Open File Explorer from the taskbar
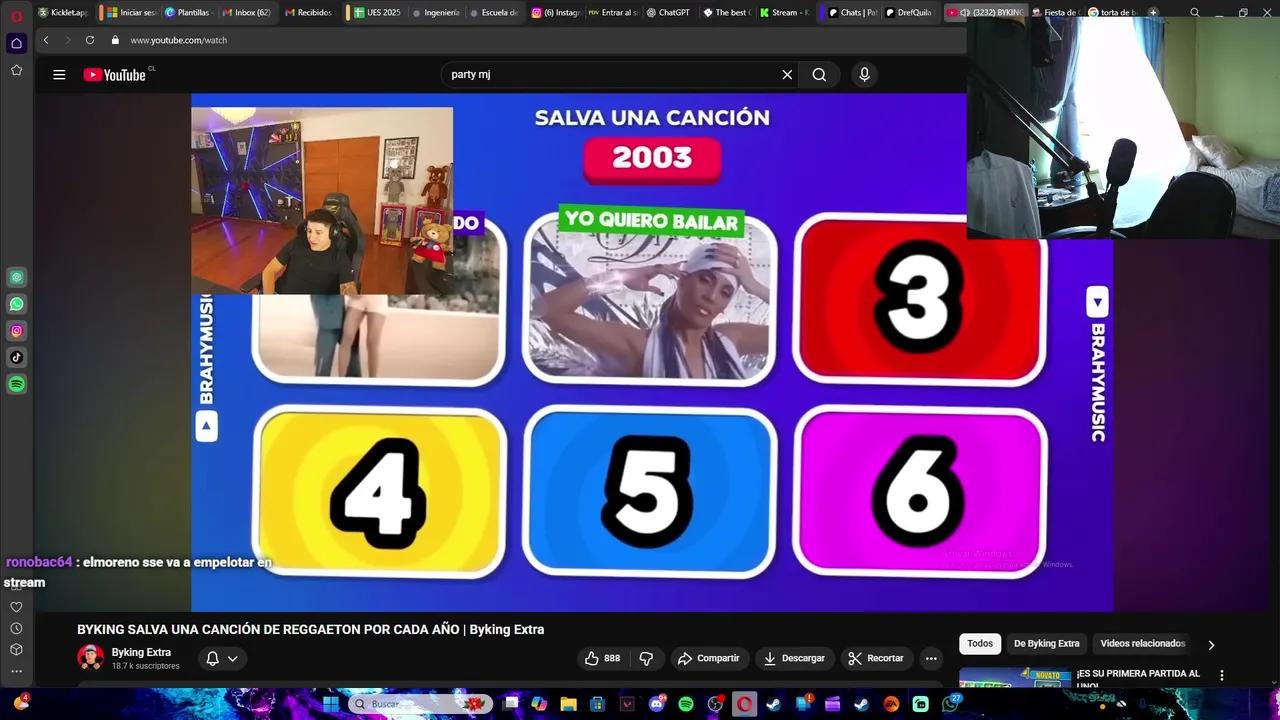The image size is (1280, 720). click(568, 704)
